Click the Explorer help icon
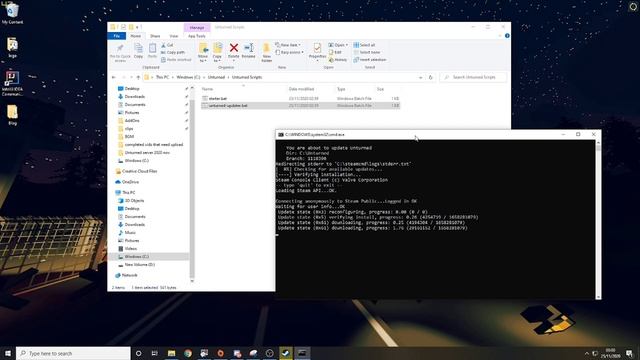This screenshot has width=640, height=360. point(507,36)
